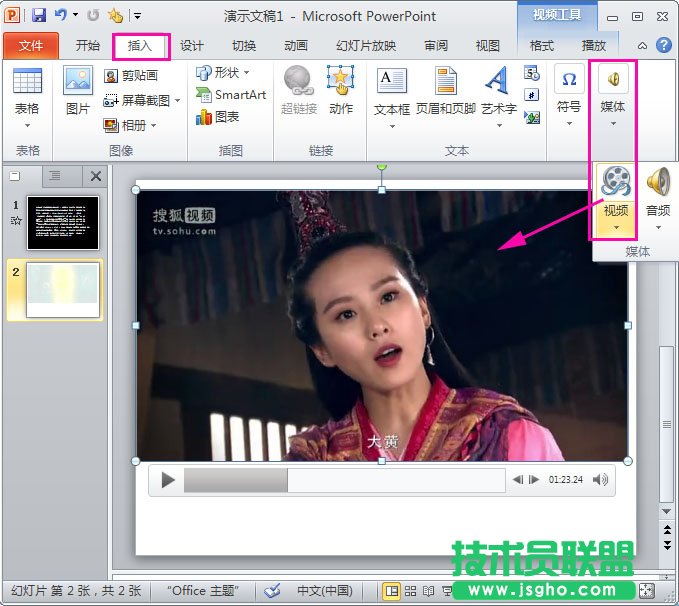Viewport: 679px width, 606px height.
Task: Insert 艺术字 WordArt
Action: (x=498, y=91)
